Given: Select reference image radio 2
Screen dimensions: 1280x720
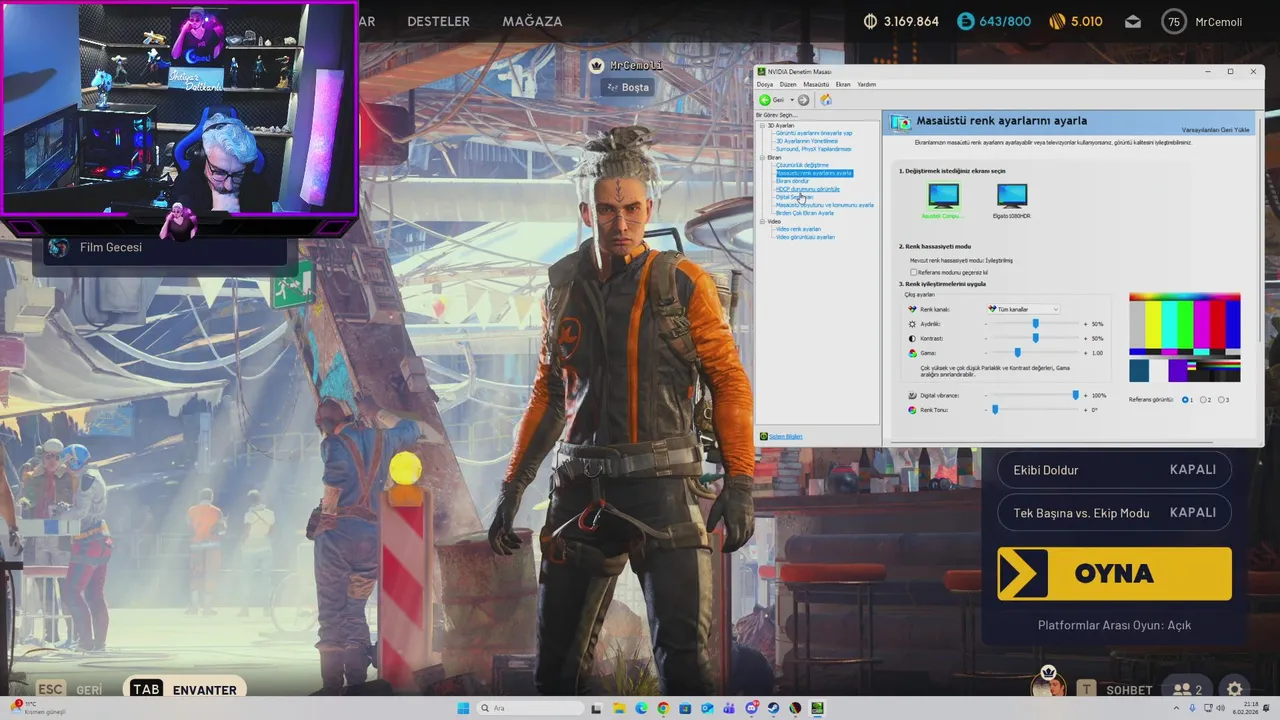Looking at the screenshot, I should point(1204,400).
